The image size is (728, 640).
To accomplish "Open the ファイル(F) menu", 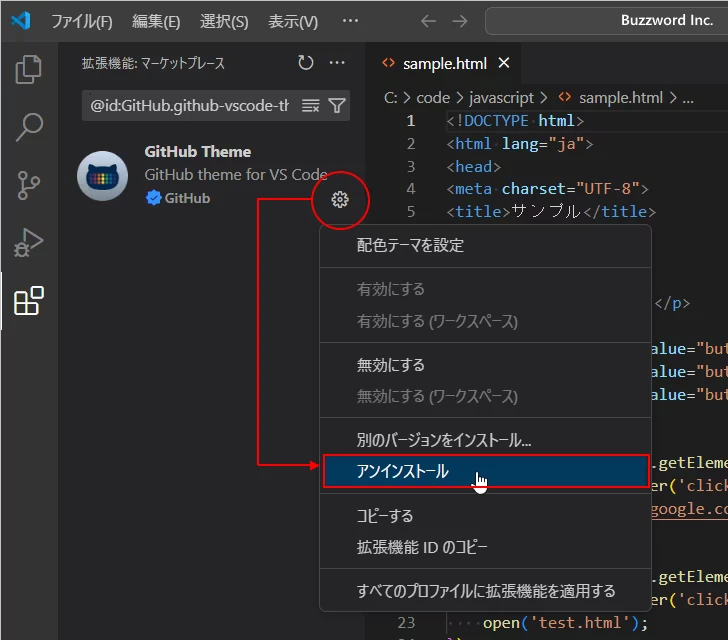I will (x=82, y=21).
